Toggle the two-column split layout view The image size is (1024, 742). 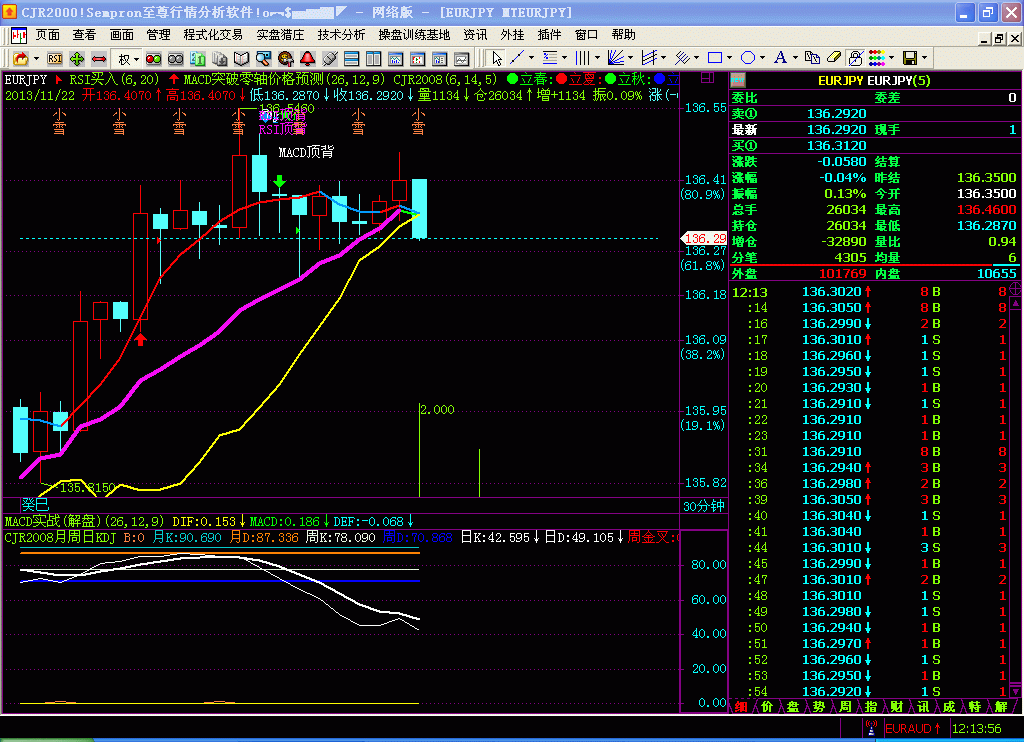(373, 58)
